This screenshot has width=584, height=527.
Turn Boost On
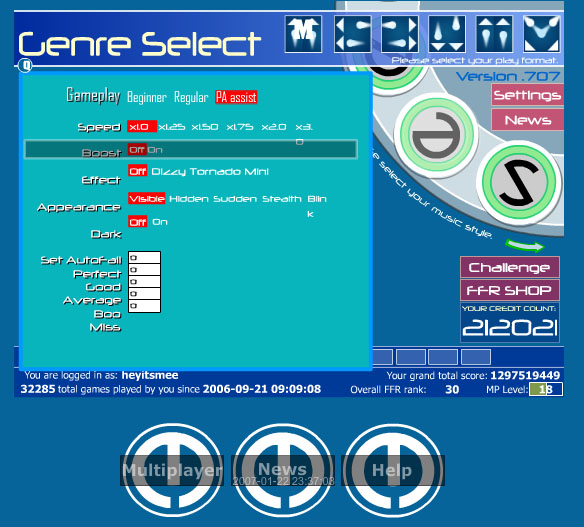pyautogui.click(x=155, y=150)
